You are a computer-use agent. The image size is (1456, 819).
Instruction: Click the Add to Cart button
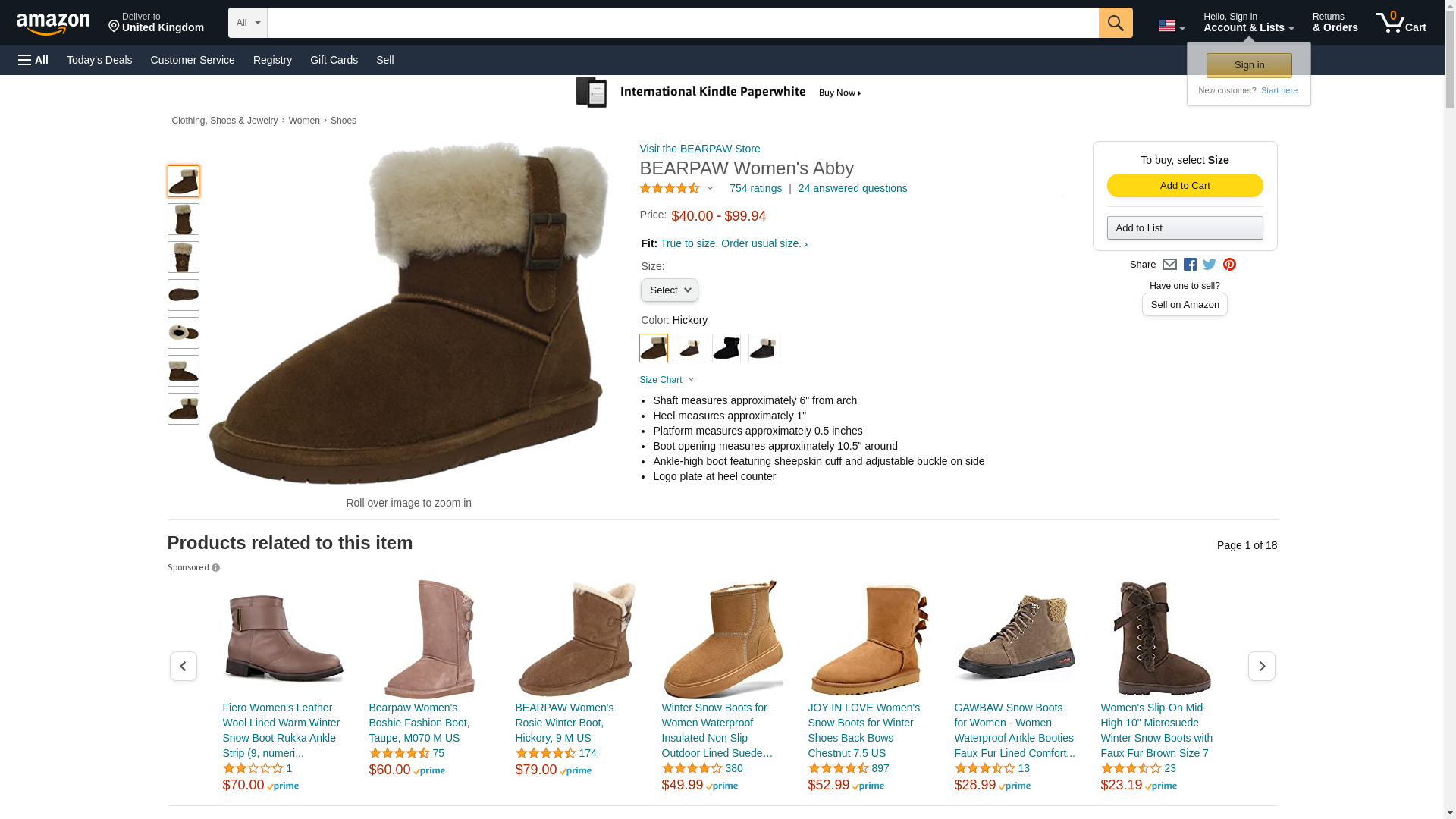(1185, 186)
